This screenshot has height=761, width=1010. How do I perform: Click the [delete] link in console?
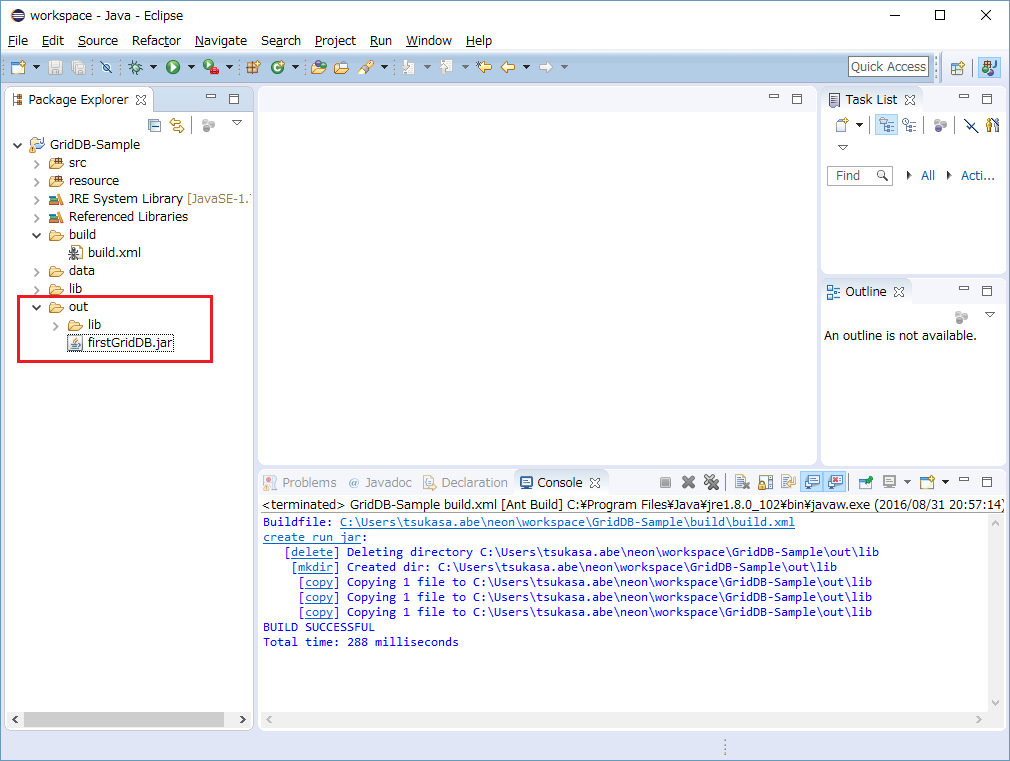(x=312, y=552)
